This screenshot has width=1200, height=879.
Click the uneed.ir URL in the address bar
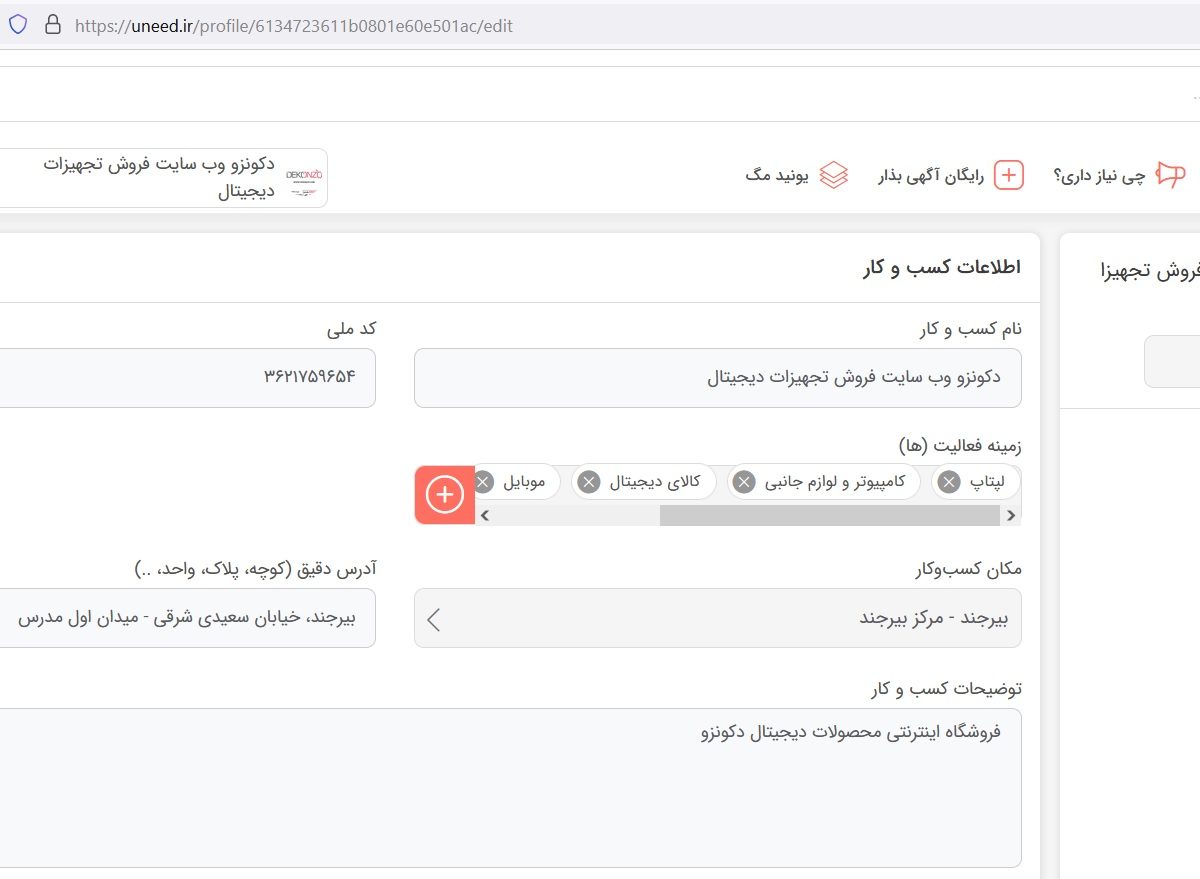(x=293, y=26)
